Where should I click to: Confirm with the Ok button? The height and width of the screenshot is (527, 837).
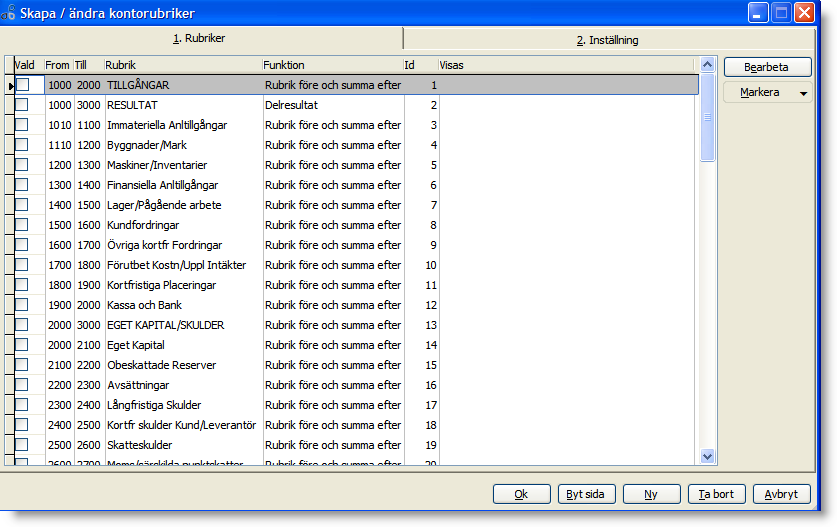(x=522, y=494)
